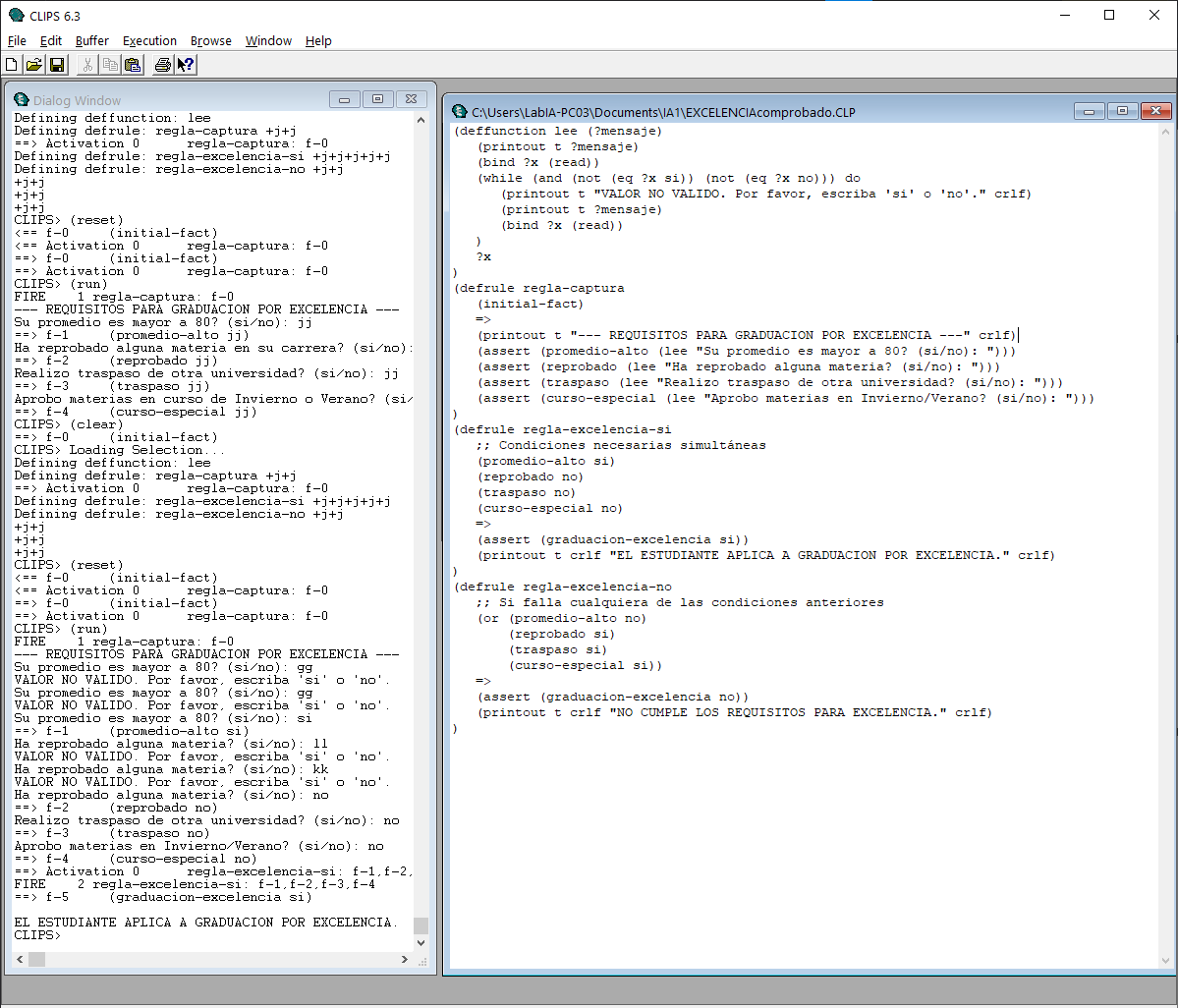
Task: Click the Save floppy disk icon
Action: tap(57, 65)
